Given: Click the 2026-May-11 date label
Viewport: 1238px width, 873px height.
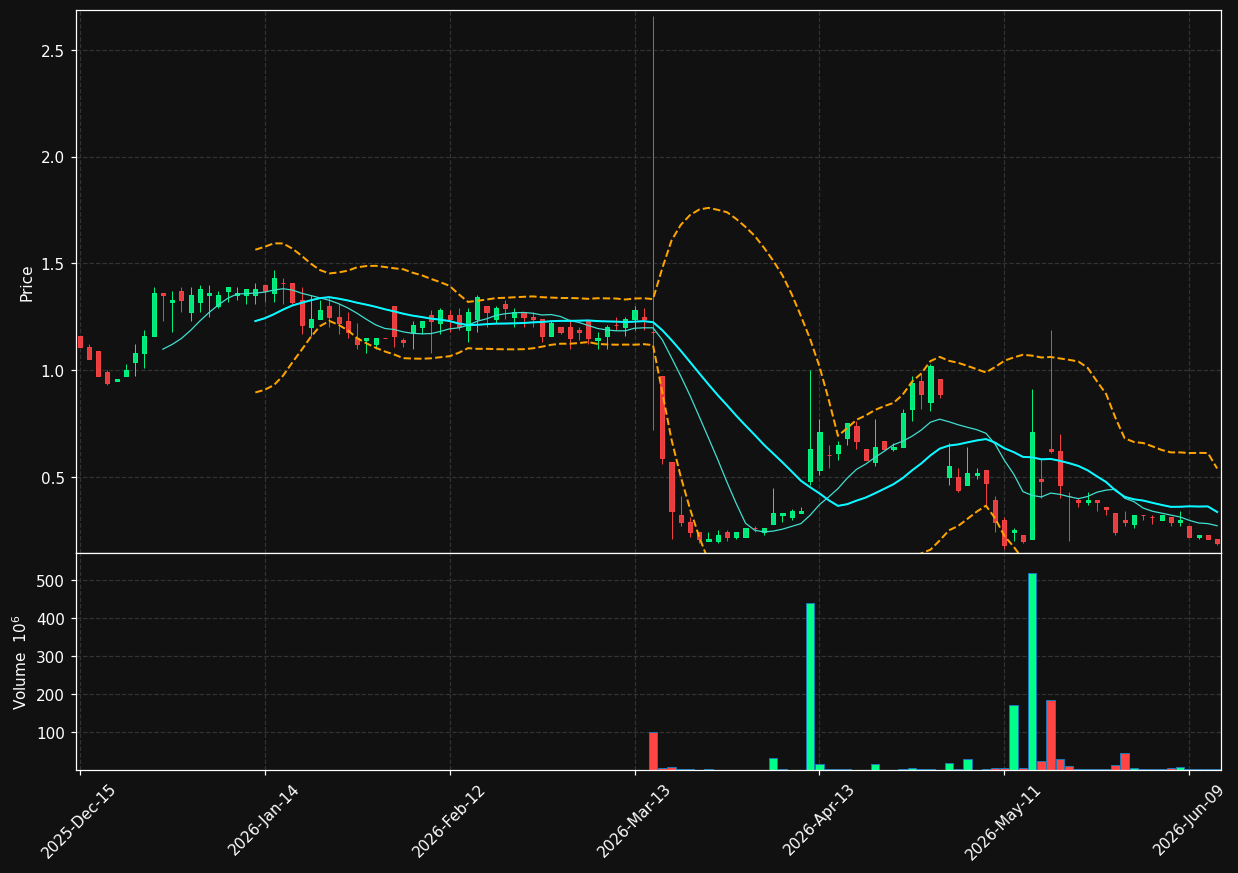Looking at the screenshot, I should tap(1002, 821).
